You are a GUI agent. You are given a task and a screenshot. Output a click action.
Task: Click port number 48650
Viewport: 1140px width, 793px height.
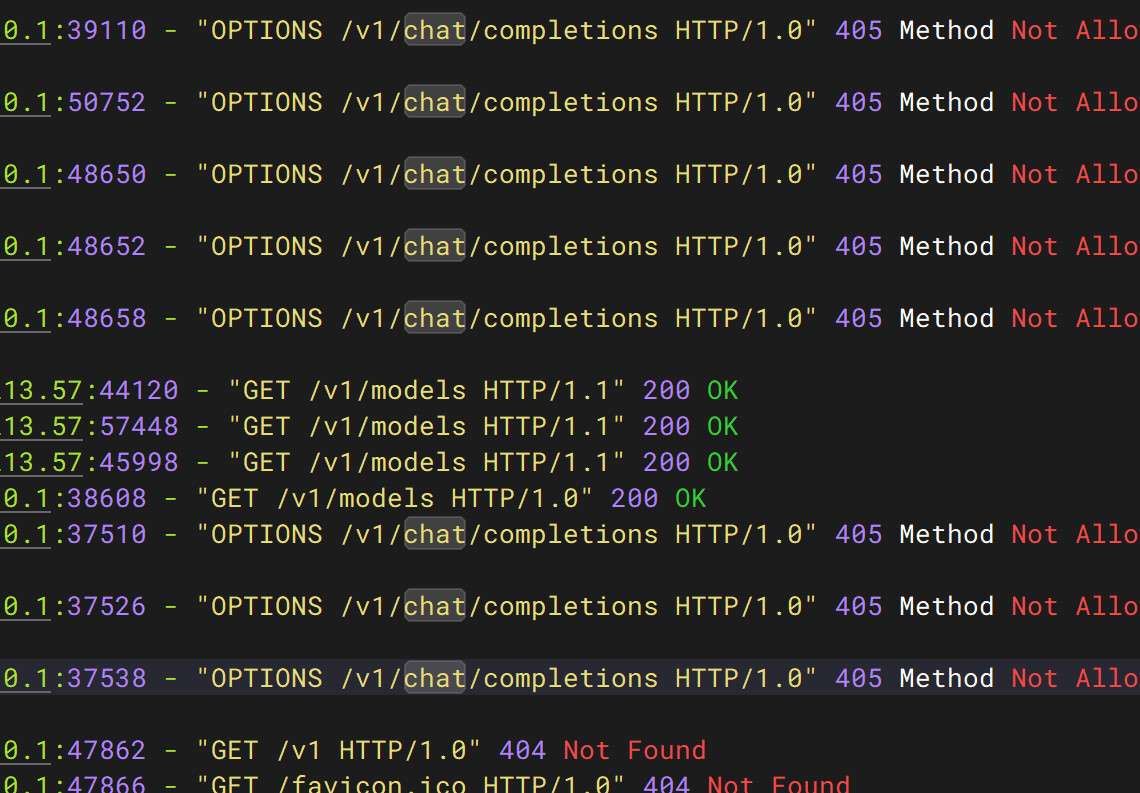pyautogui.click(x=106, y=175)
